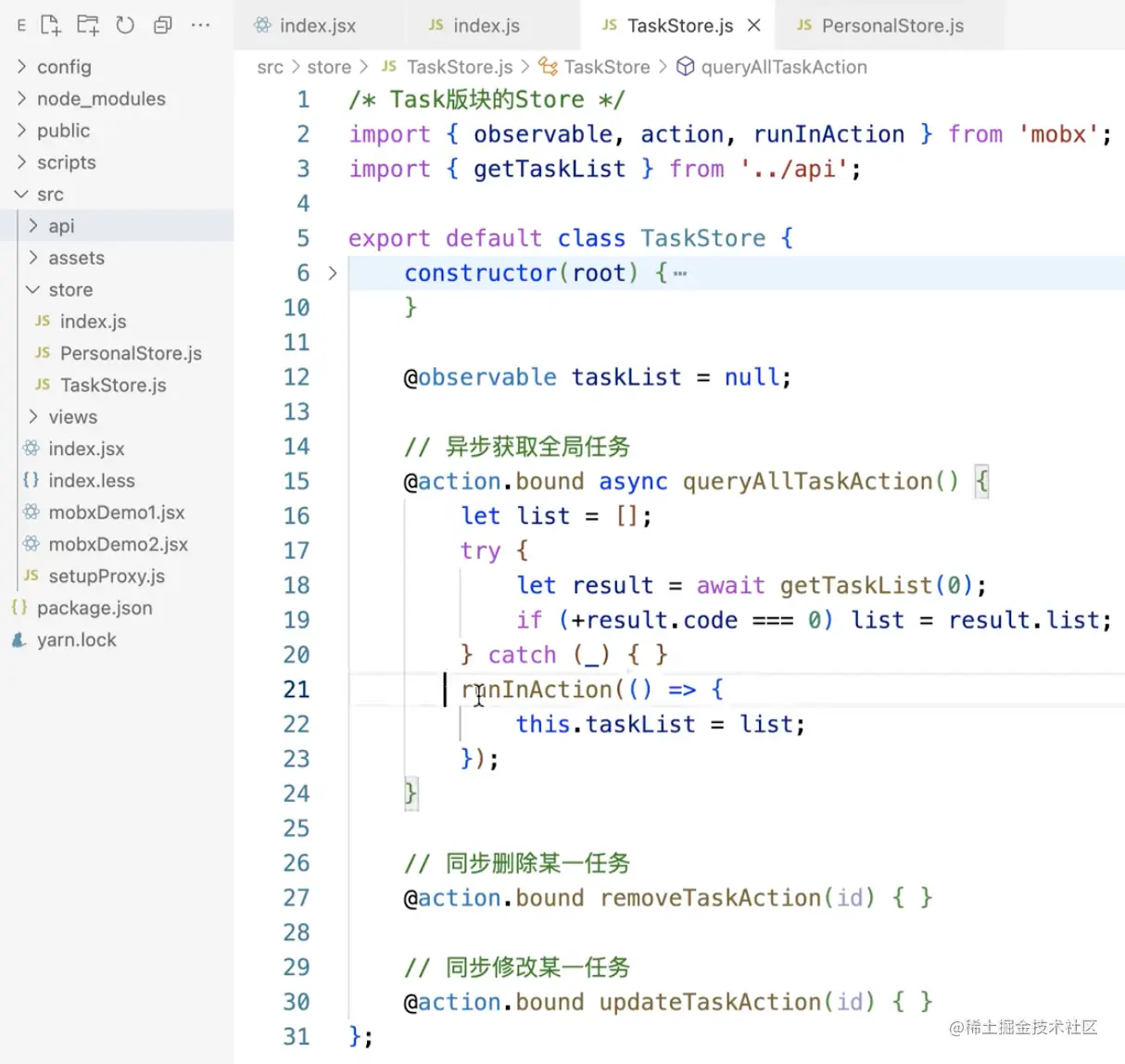Click the src breadcrumb segment
Viewport: 1125px width, 1064px height.
[x=270, y=67]
